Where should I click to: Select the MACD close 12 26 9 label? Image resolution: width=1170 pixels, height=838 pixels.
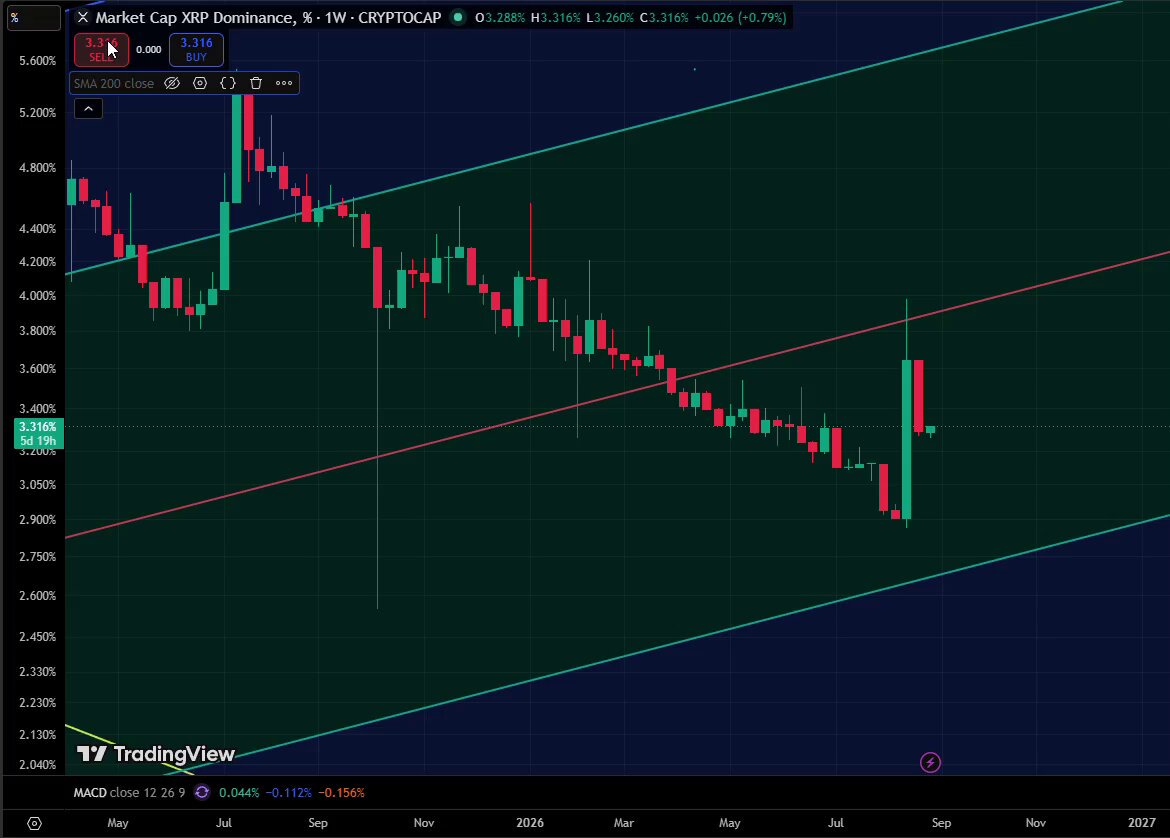[x=129, y=792]
